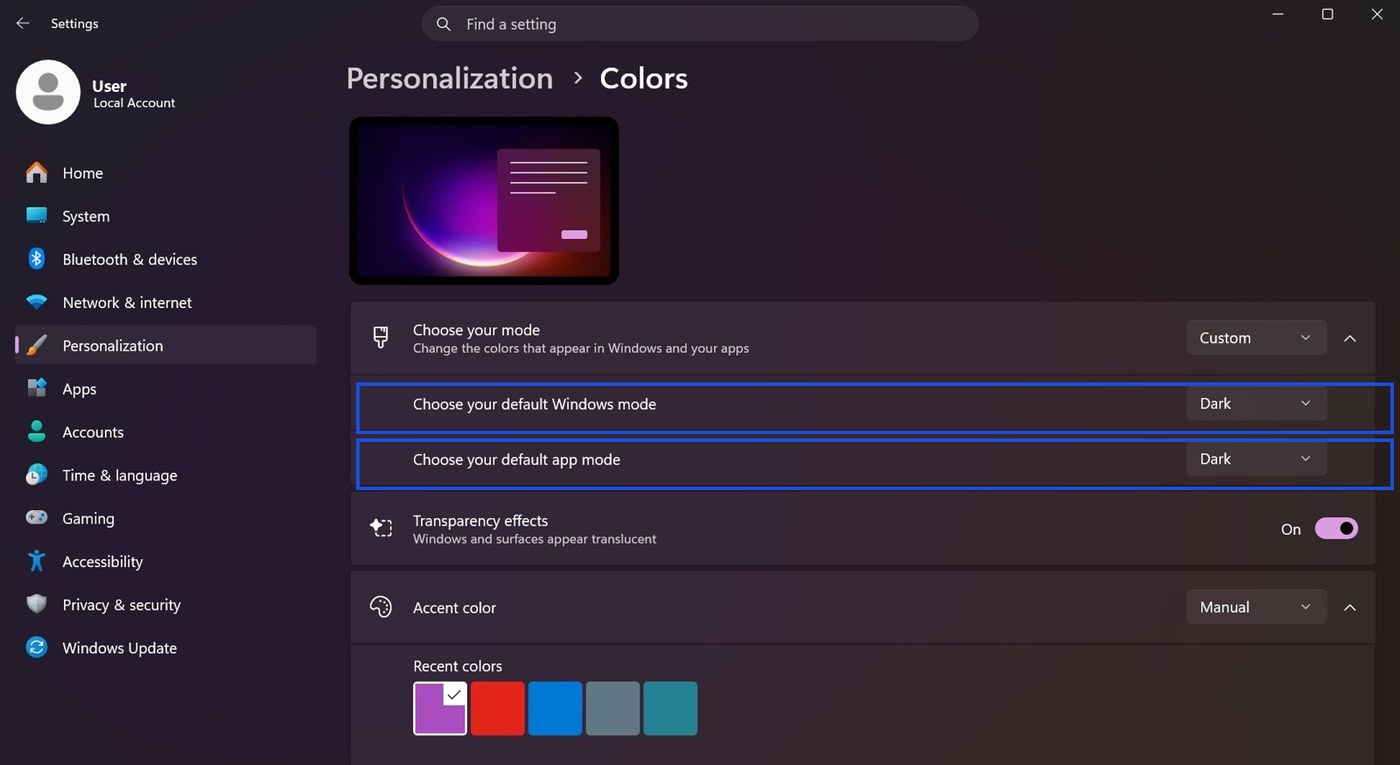The width and height of the screenshot is (1400, 765).
Task: Open the User Local Account profile
Action: tap(96, 92)
